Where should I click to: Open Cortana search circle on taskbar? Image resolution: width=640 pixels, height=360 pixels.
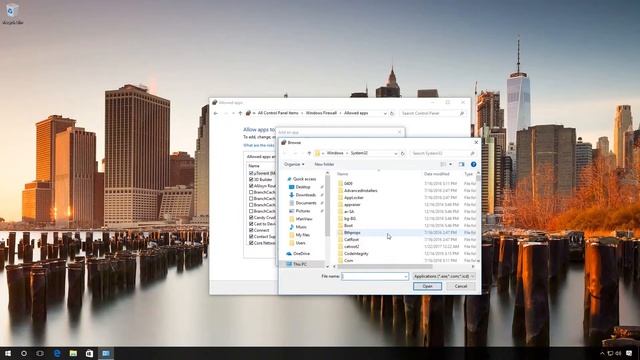(x=24, y=353)
